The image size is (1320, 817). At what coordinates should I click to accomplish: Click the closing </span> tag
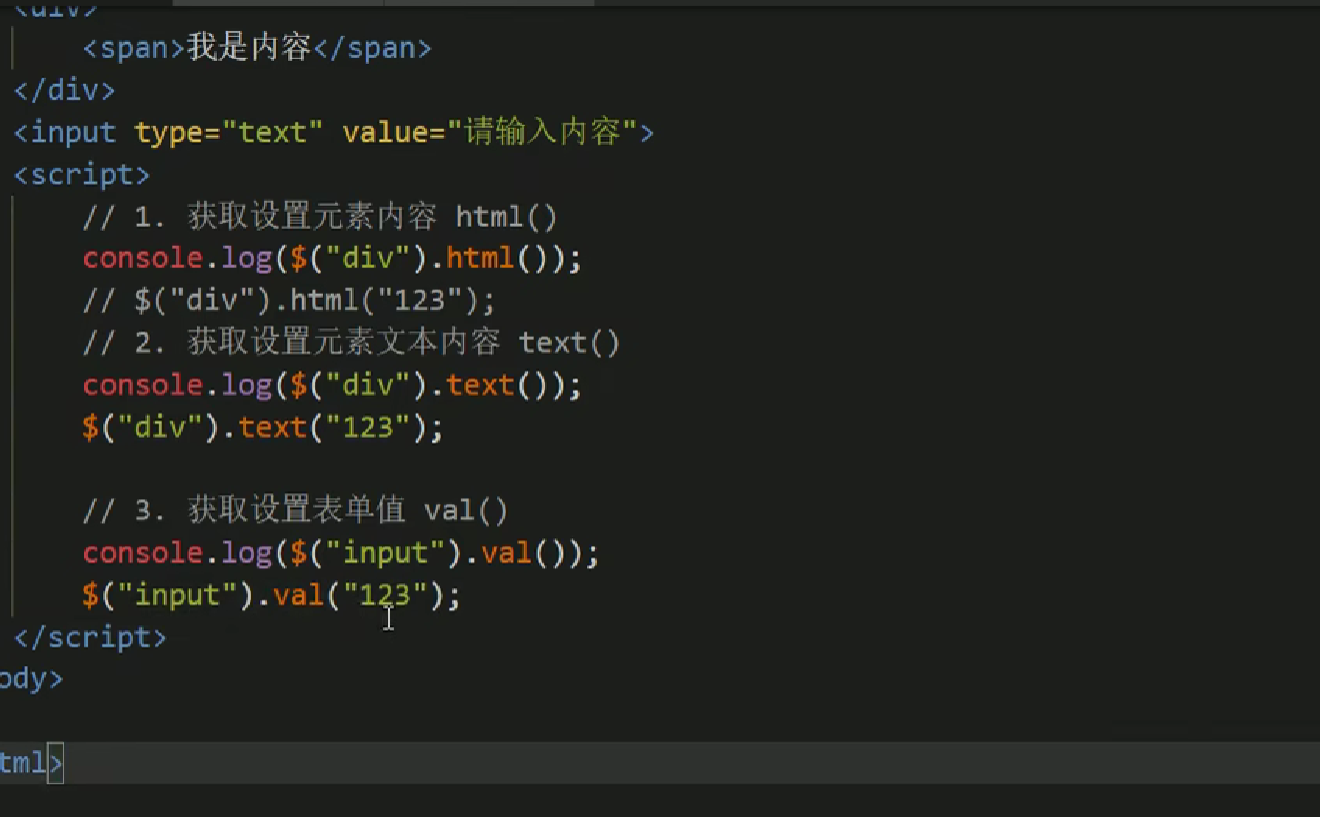pyautogui.click(x=372, y=48)
